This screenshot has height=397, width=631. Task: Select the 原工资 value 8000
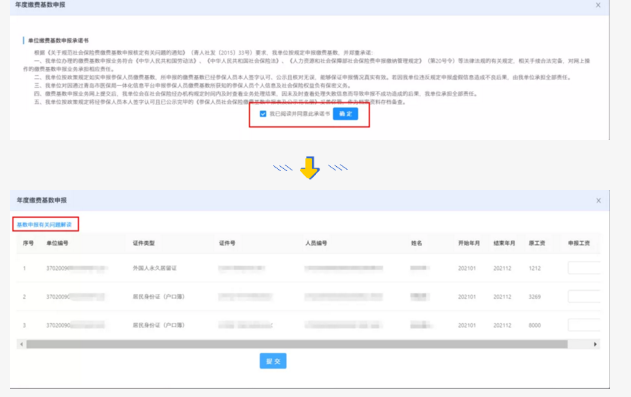coord(534,325)
